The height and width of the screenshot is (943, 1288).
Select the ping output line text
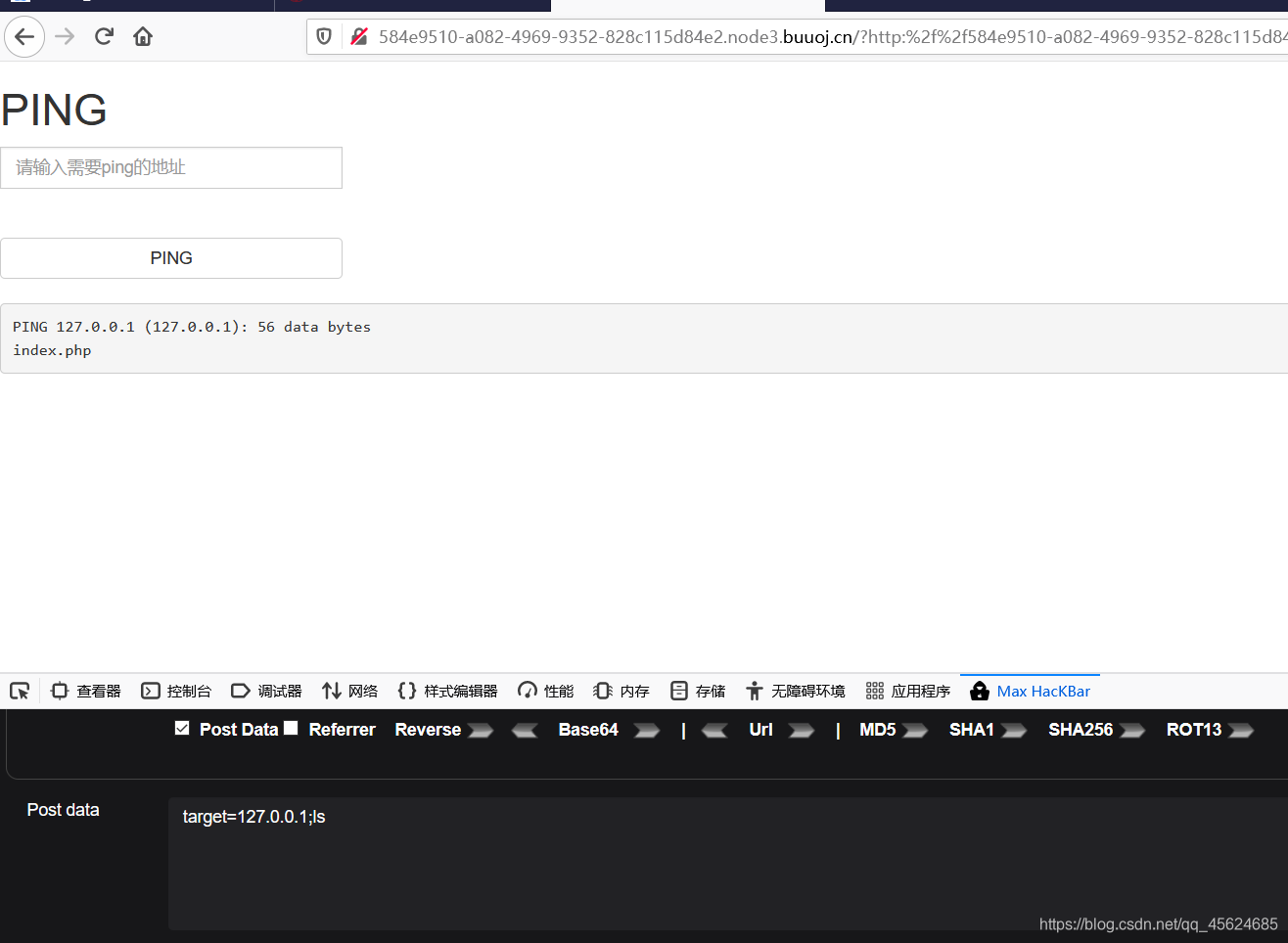coord(192,327)
